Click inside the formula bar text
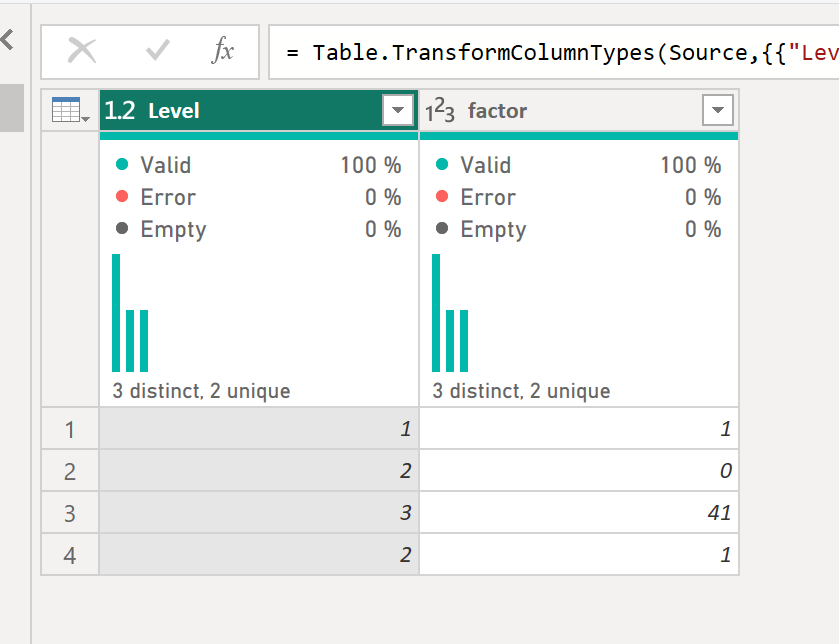This screenshot has height=644, width=839. coord(556,52)
